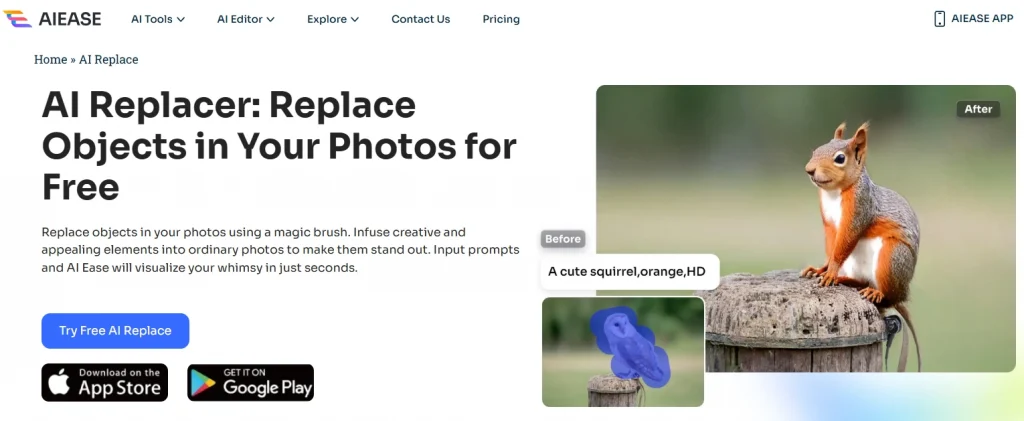
Task: Click the Get It On Google Play badge
Action: point(251,382)
